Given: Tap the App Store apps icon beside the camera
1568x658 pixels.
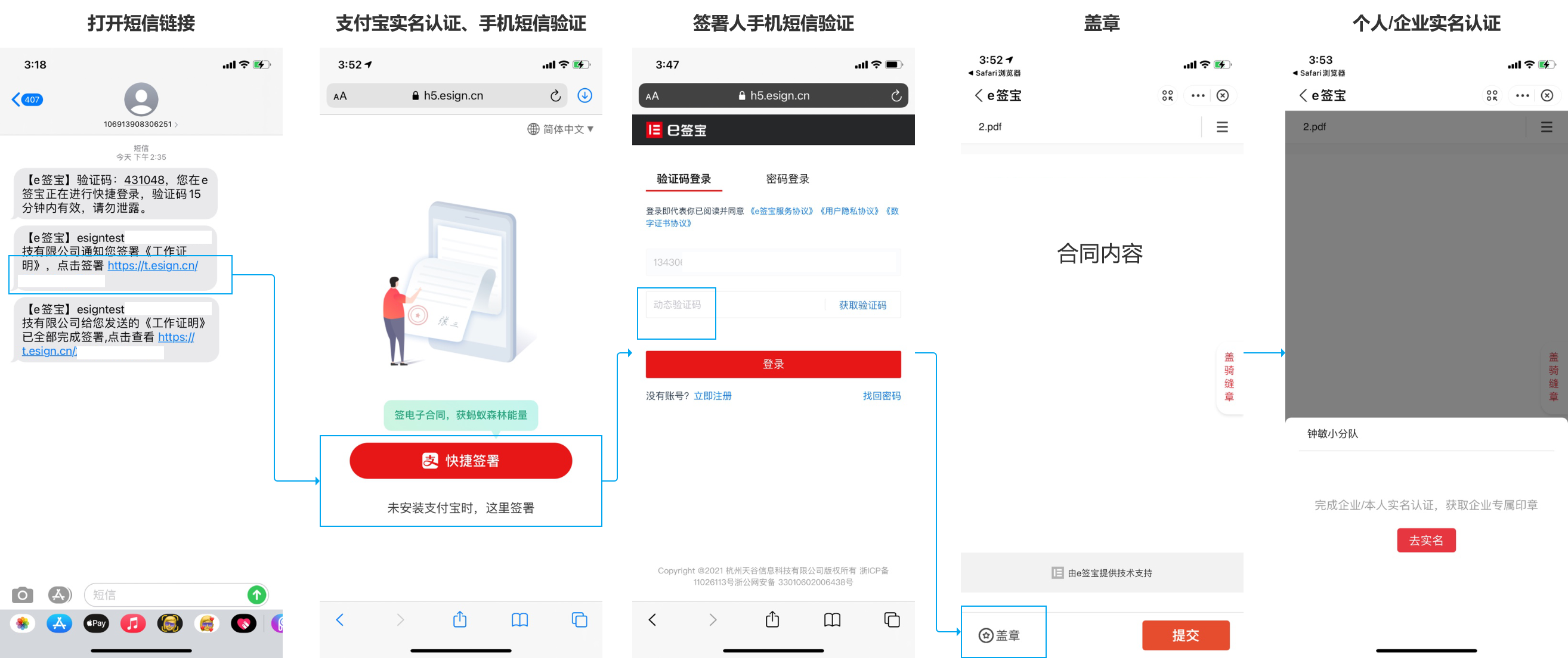Looking at the screenshot, I should point(59,594).
